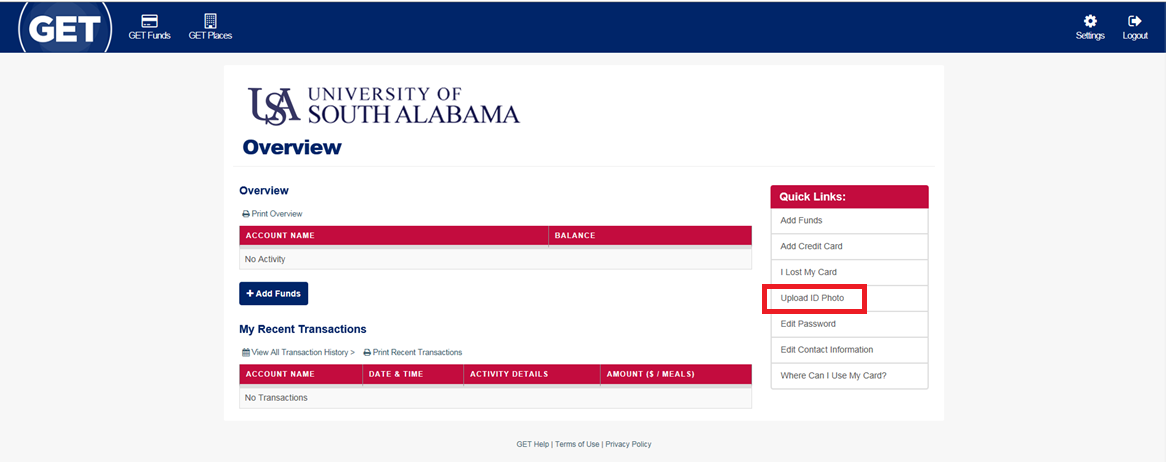Viewport: 1166px width, 462px height.
Task: Click View All Transaction History link
Action: pyautogui.click(x=298, y=353)
